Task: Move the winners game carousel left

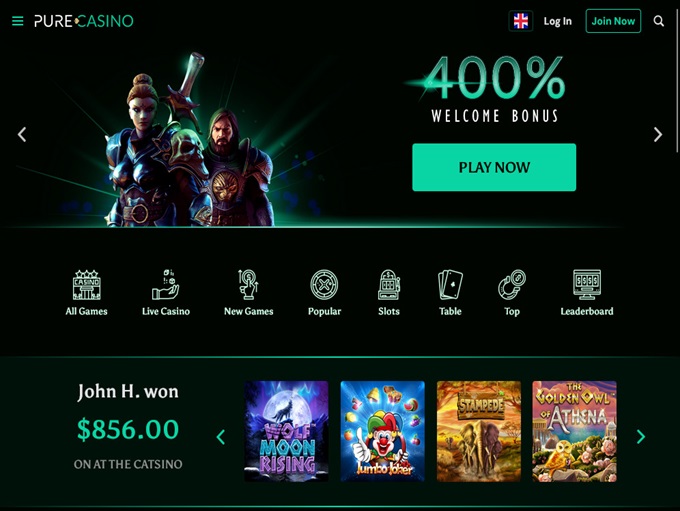Action: coord(221,436)
